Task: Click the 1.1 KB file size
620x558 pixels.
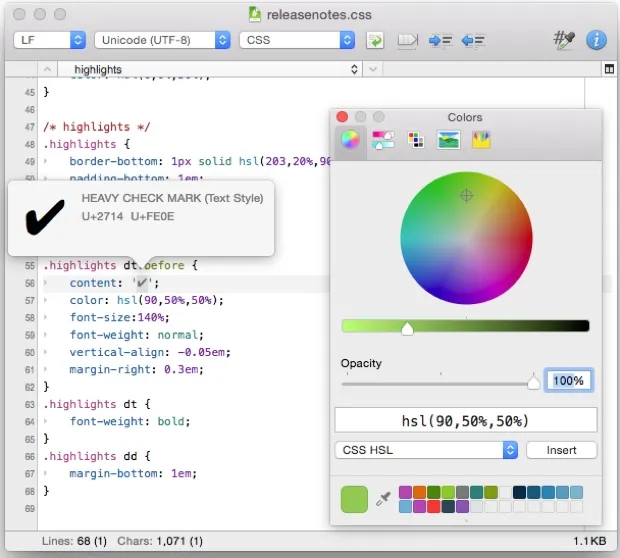Action: point(590,541)
